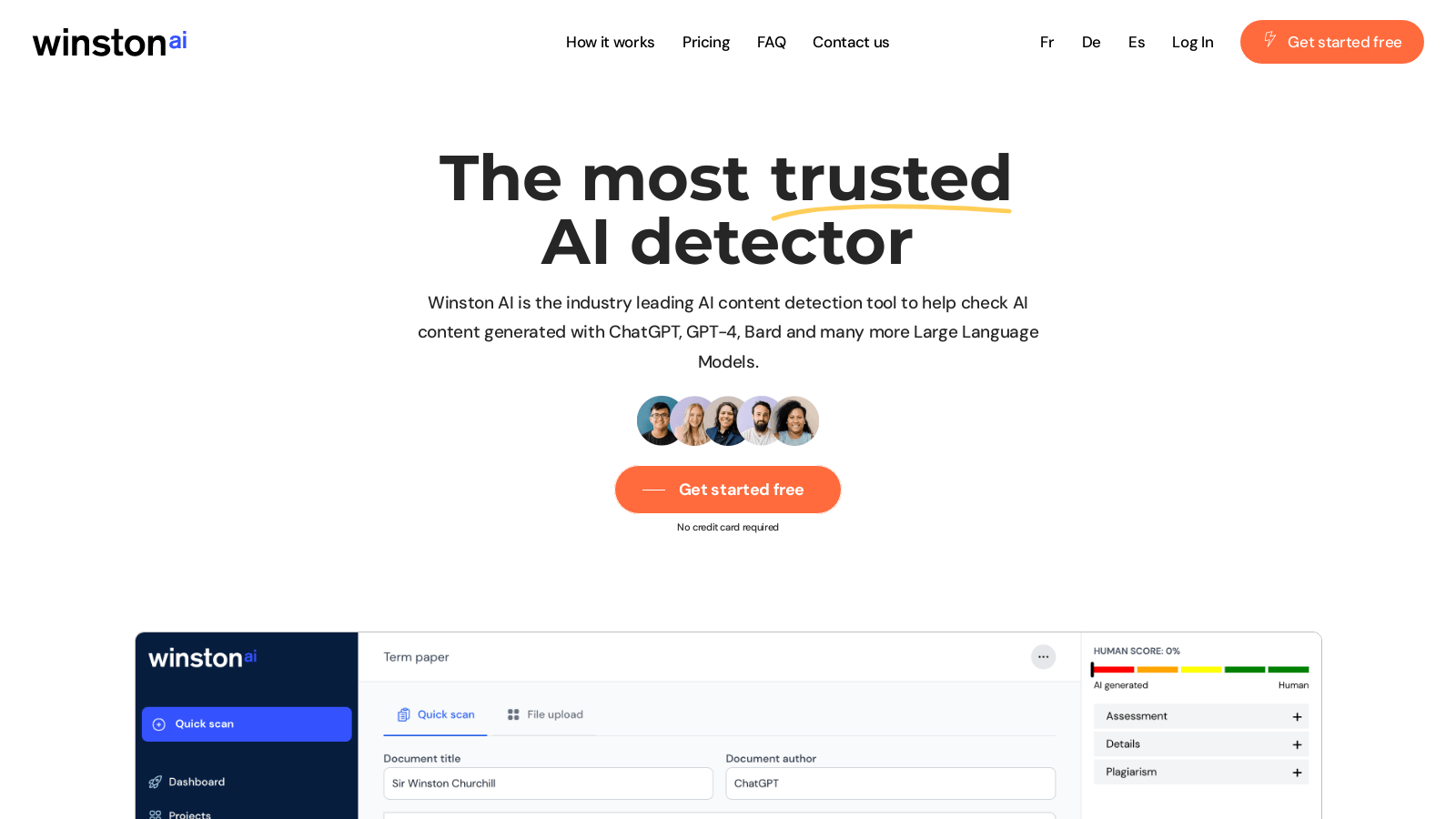Image resolution: width=1456 pixels, height=819 pixels.
Task: Click the Quick scan tab clipboard icon
Action: tap(404, 714)
